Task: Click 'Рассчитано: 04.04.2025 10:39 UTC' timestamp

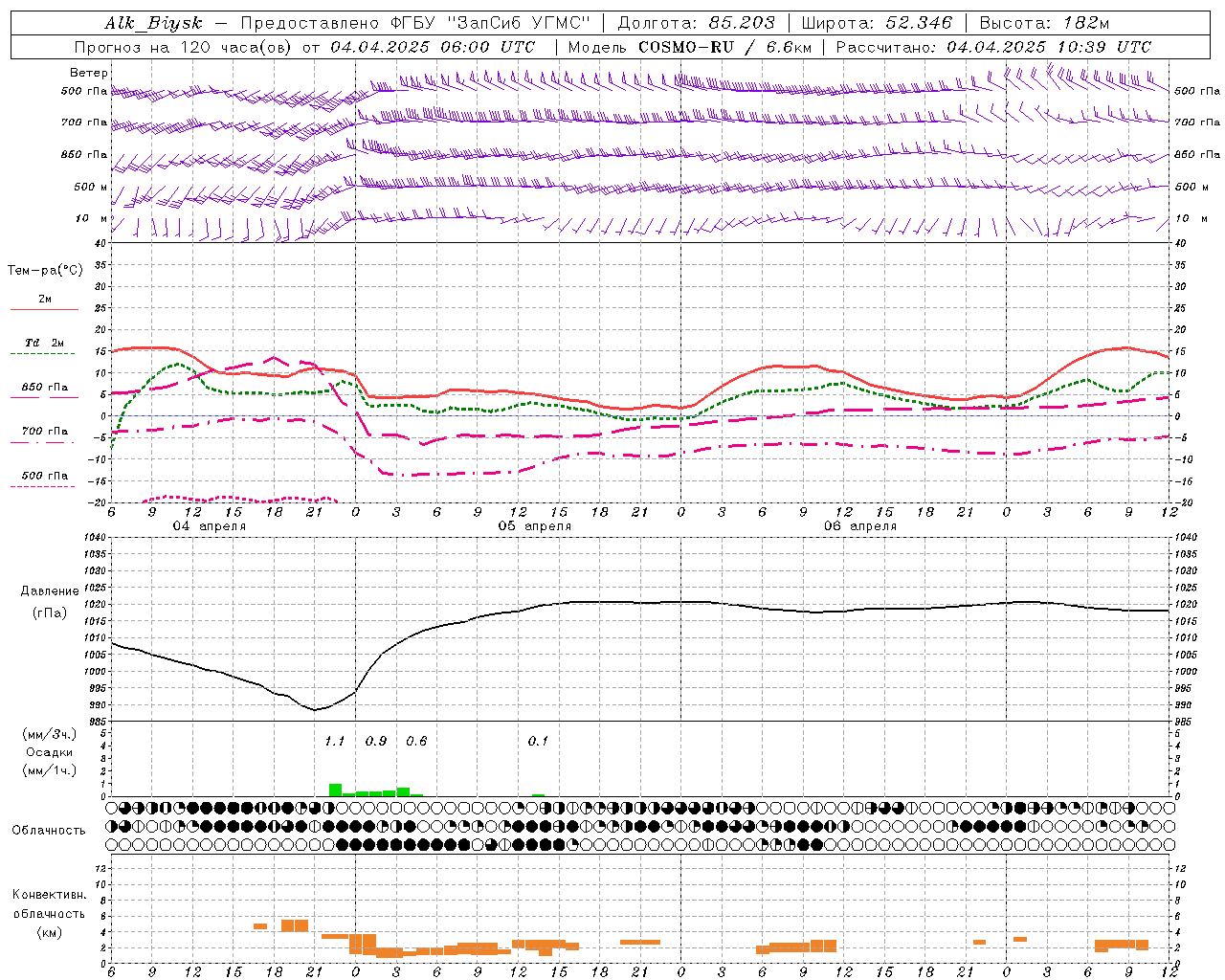Action: click(993, 47)
